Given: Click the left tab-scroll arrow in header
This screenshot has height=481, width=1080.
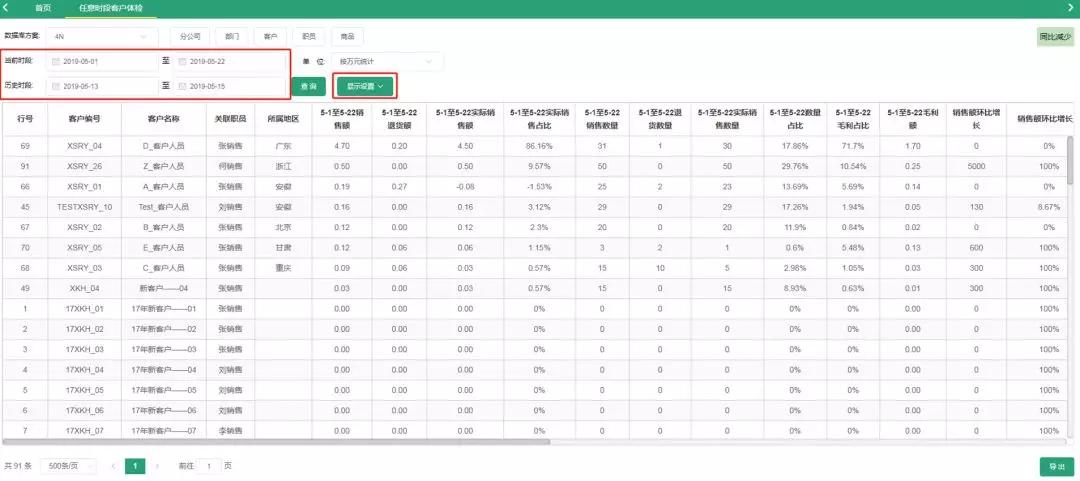Looking at the screenshot, I should tap(6, 7).
